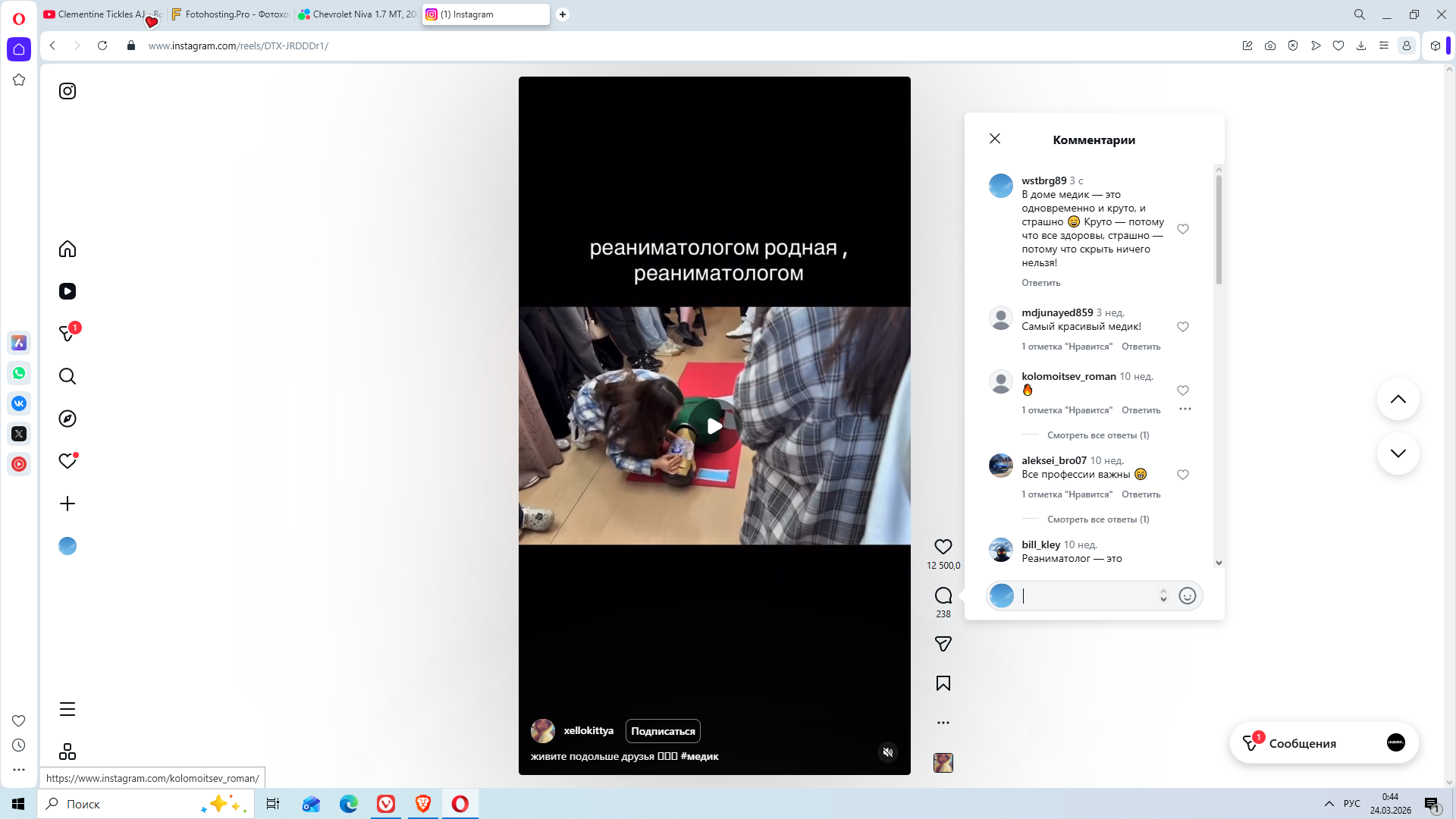Go to next reel down chevron

tap(1398, 453)
